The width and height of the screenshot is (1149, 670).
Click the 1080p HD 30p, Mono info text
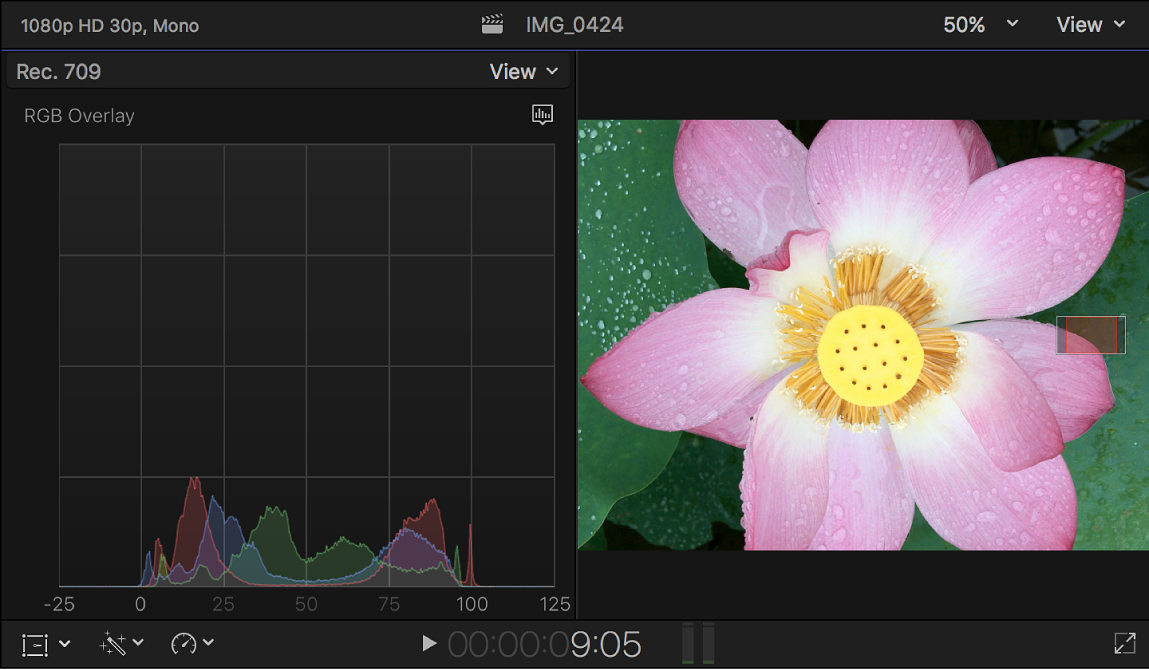tap(110, 25)
